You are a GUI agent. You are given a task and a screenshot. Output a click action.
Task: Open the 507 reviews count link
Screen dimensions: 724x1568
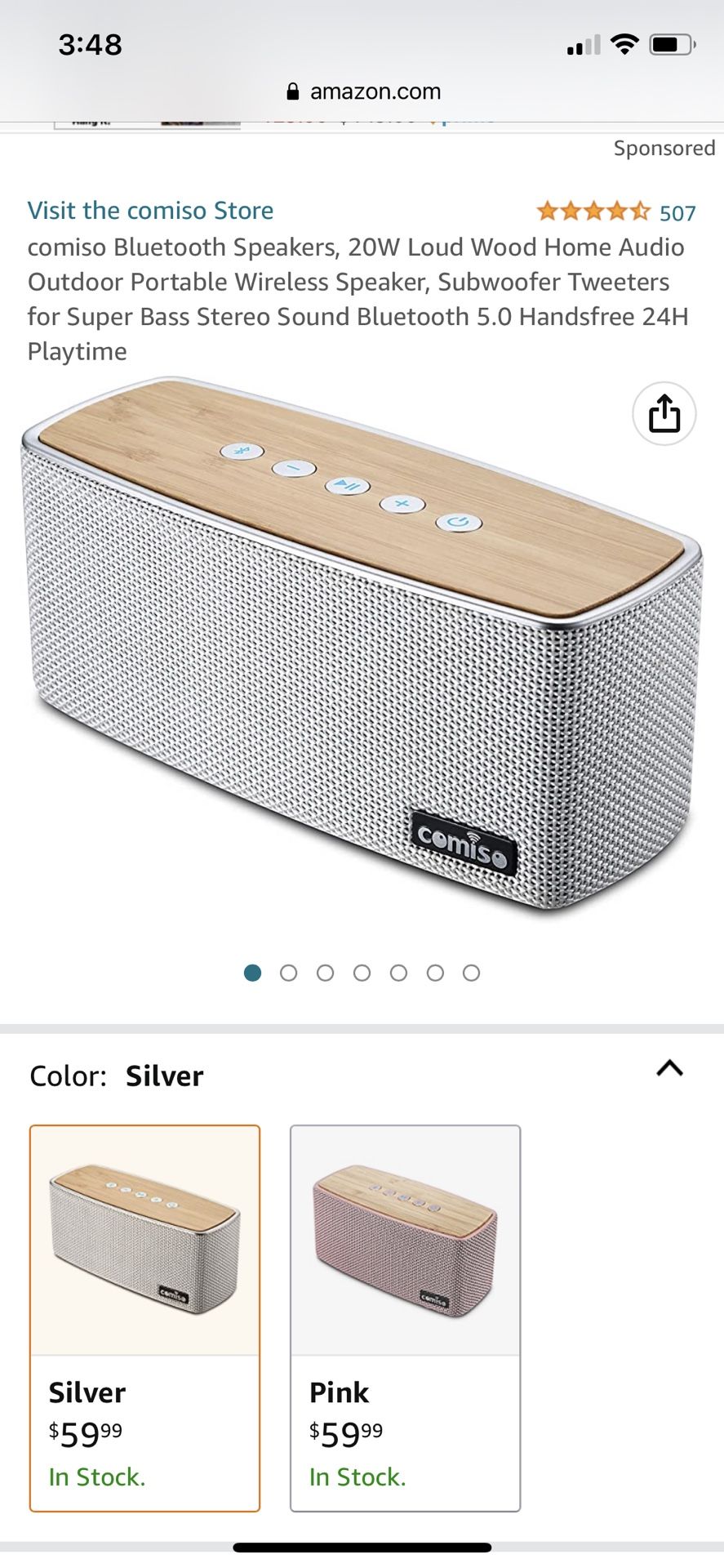(677, 213)
